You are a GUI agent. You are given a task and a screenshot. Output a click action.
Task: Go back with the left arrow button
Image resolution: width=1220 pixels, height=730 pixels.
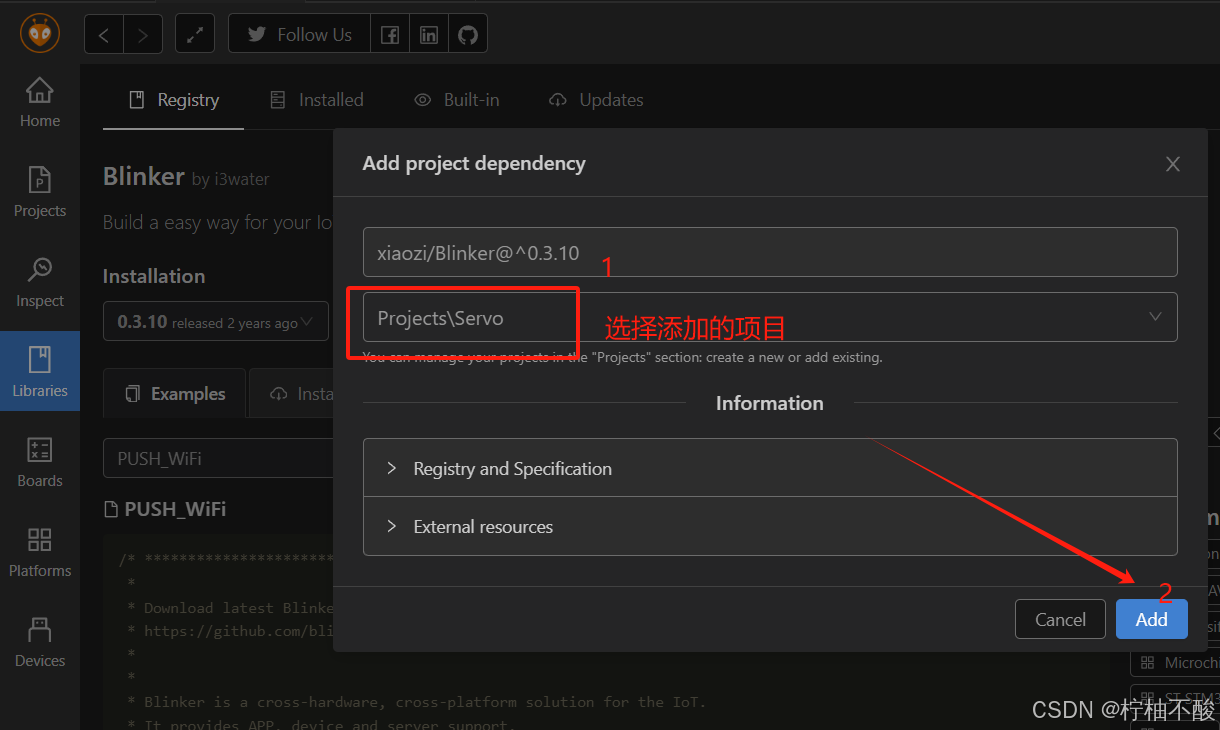point(104,35)
